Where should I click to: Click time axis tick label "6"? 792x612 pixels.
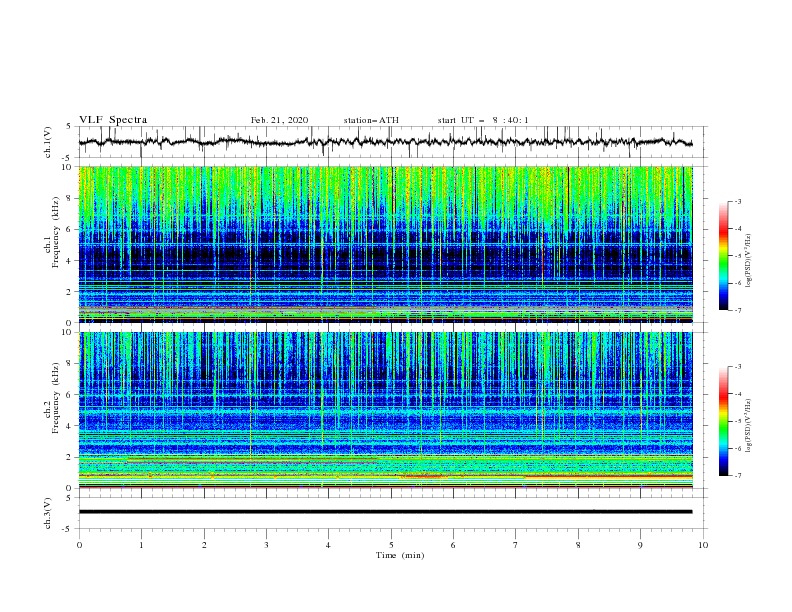click(x=454, y=545)
